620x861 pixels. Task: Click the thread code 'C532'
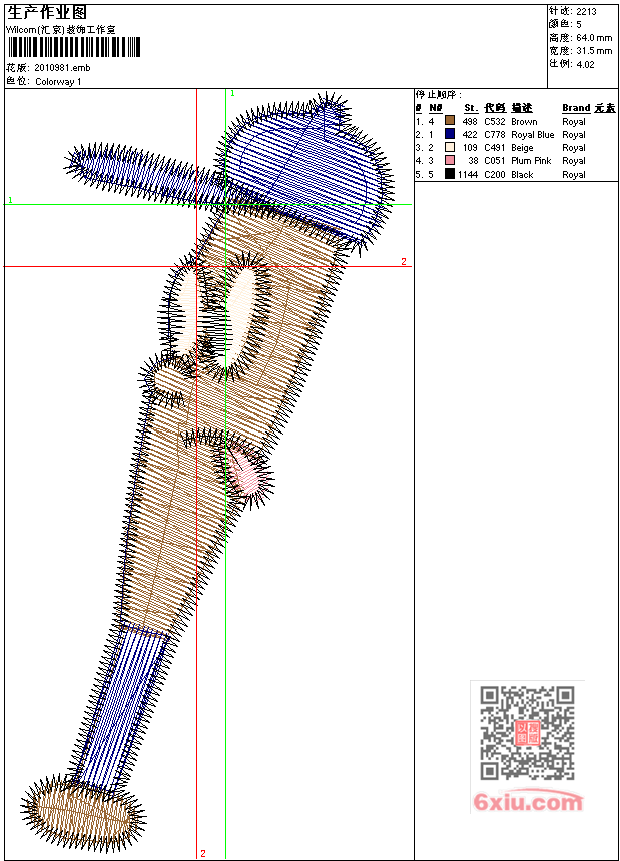(495, 121)
